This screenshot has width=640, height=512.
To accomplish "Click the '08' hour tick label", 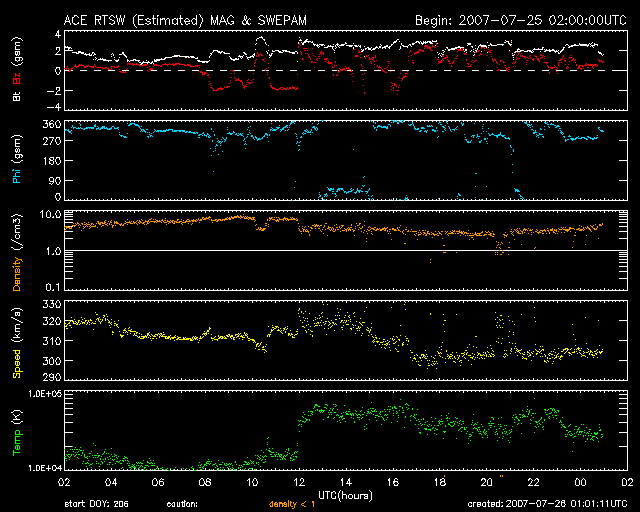I will tap(205, 482).
